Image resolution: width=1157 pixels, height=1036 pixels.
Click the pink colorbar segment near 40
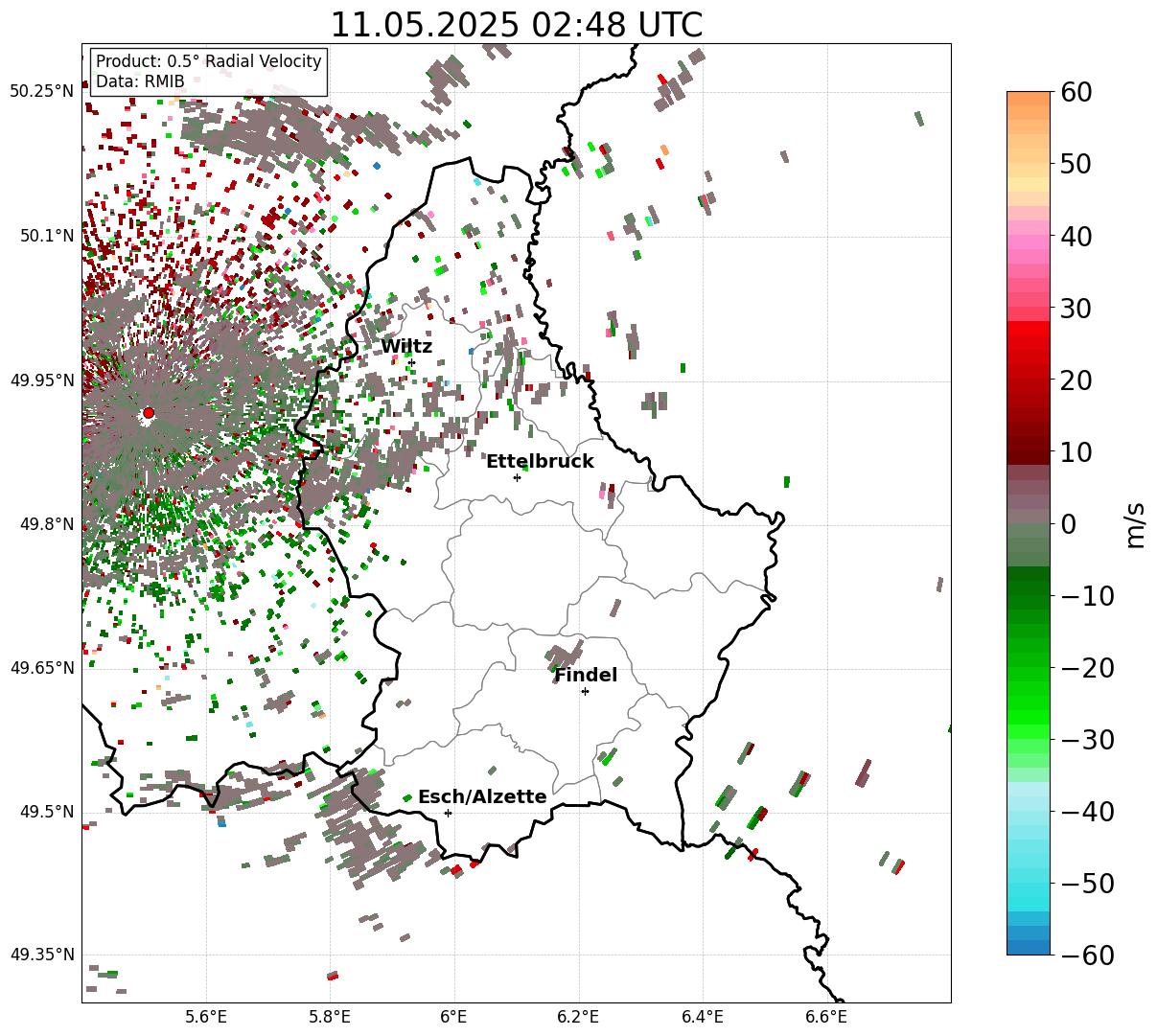pyautogui.click(x=1029, y=242)
